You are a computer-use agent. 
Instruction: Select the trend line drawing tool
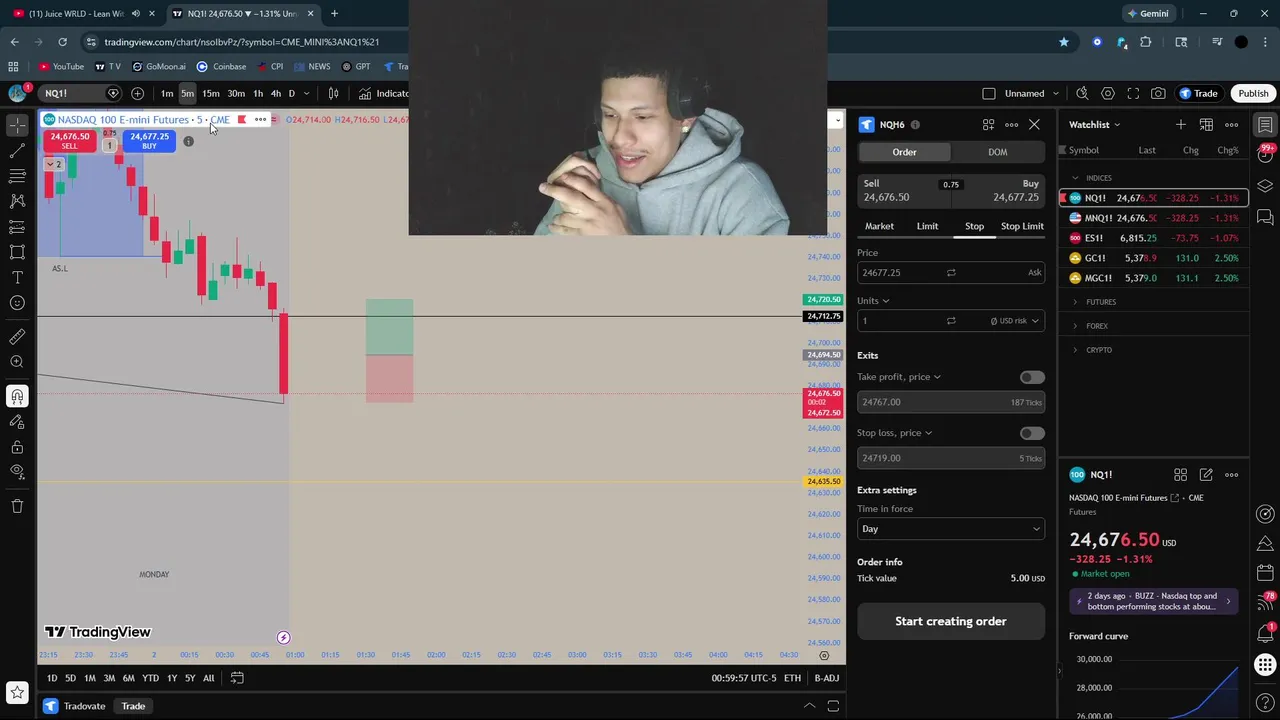pos(17,151)
